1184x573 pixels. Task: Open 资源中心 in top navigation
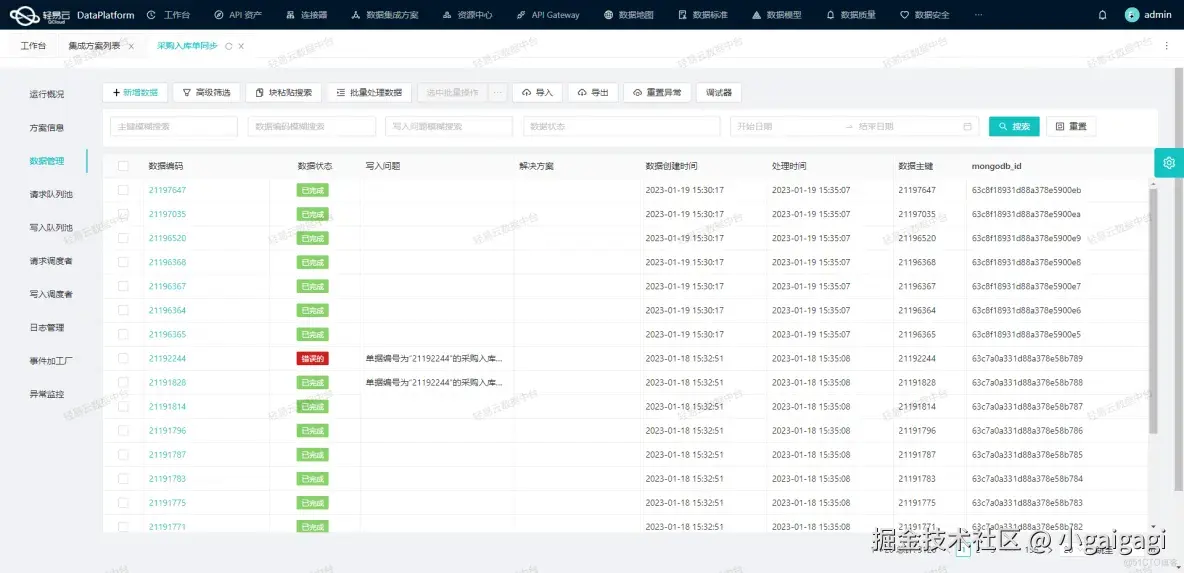[467, 15]
